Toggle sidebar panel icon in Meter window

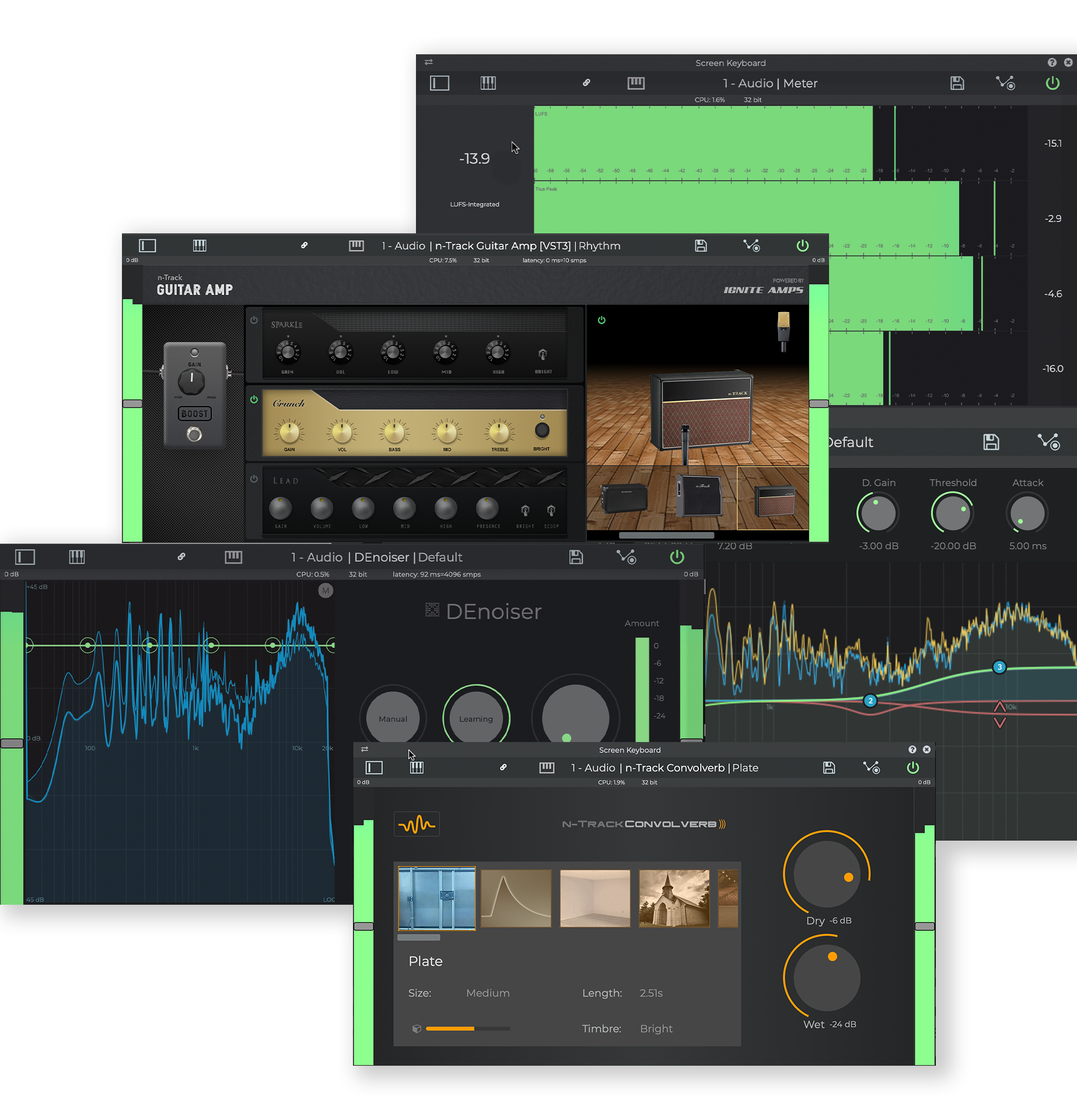click(x=439, y=83)
